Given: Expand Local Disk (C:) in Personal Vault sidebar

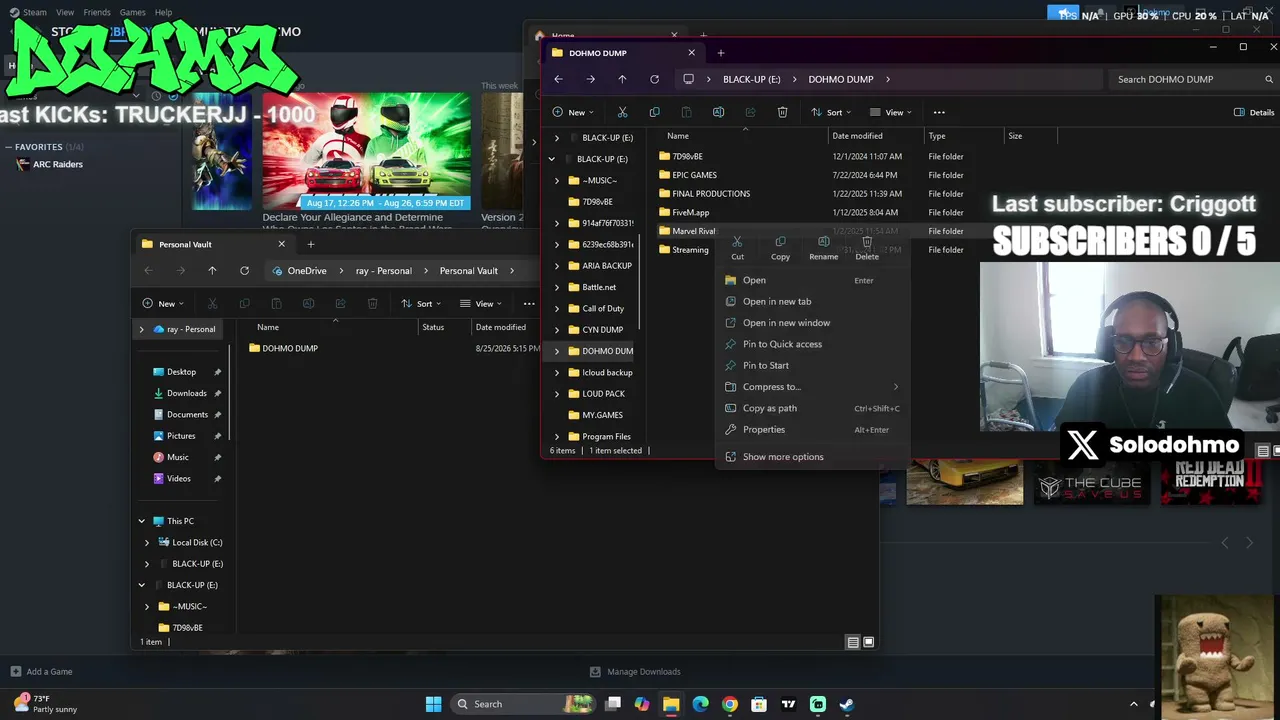Looking at the screenshot, I should pyautogui.click(x=147, y=543).
